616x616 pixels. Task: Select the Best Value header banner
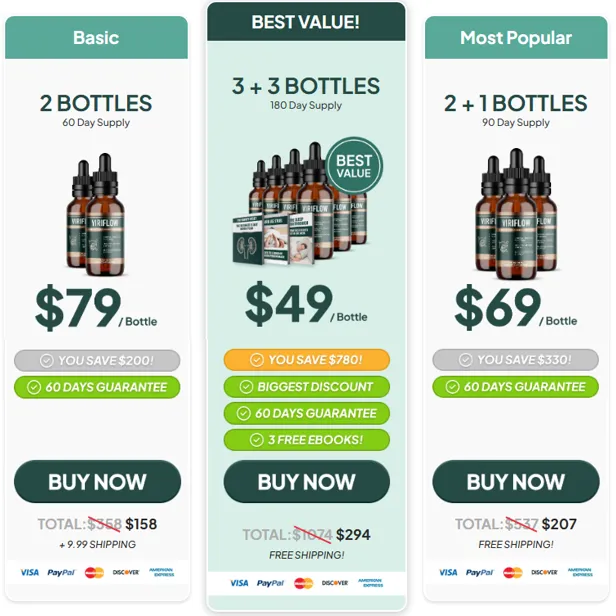point(306,22)
